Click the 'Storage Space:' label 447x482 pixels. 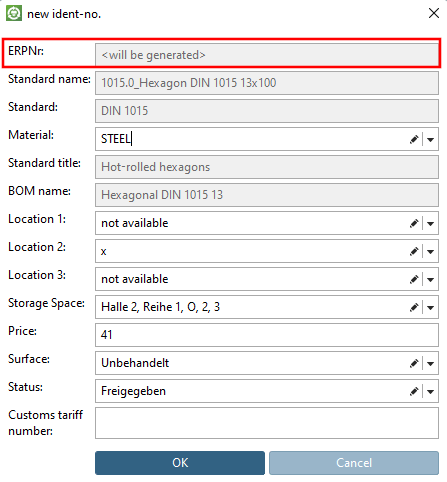point(47,303)
